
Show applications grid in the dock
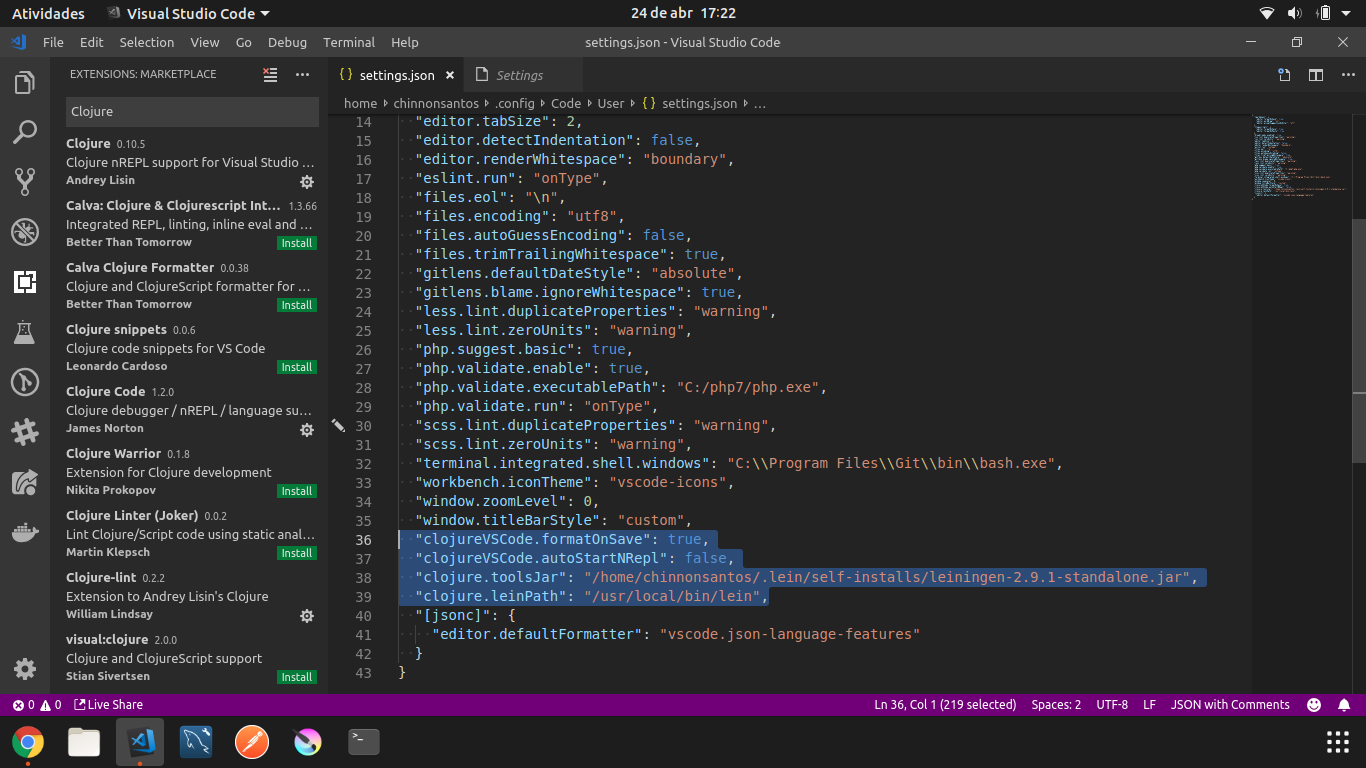point(1338,742)
